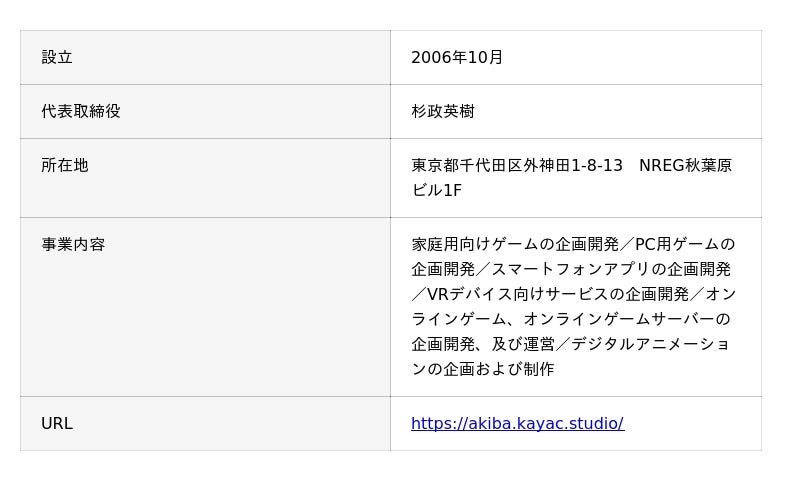Screen dimensions: 800x481
Task: Click the 2006年10月 founding date
Action: [457, 57]
